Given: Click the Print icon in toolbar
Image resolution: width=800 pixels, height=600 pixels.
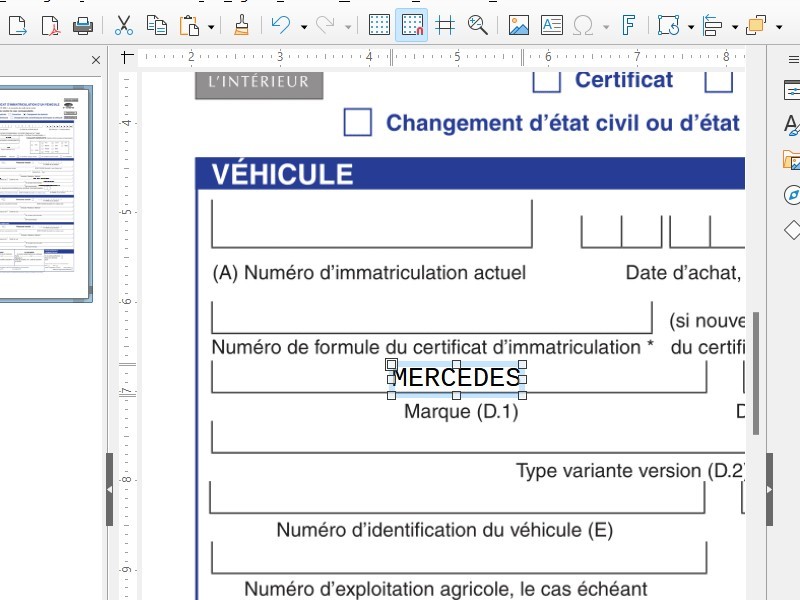Looking at the screenshot, I should click(83, 25).
